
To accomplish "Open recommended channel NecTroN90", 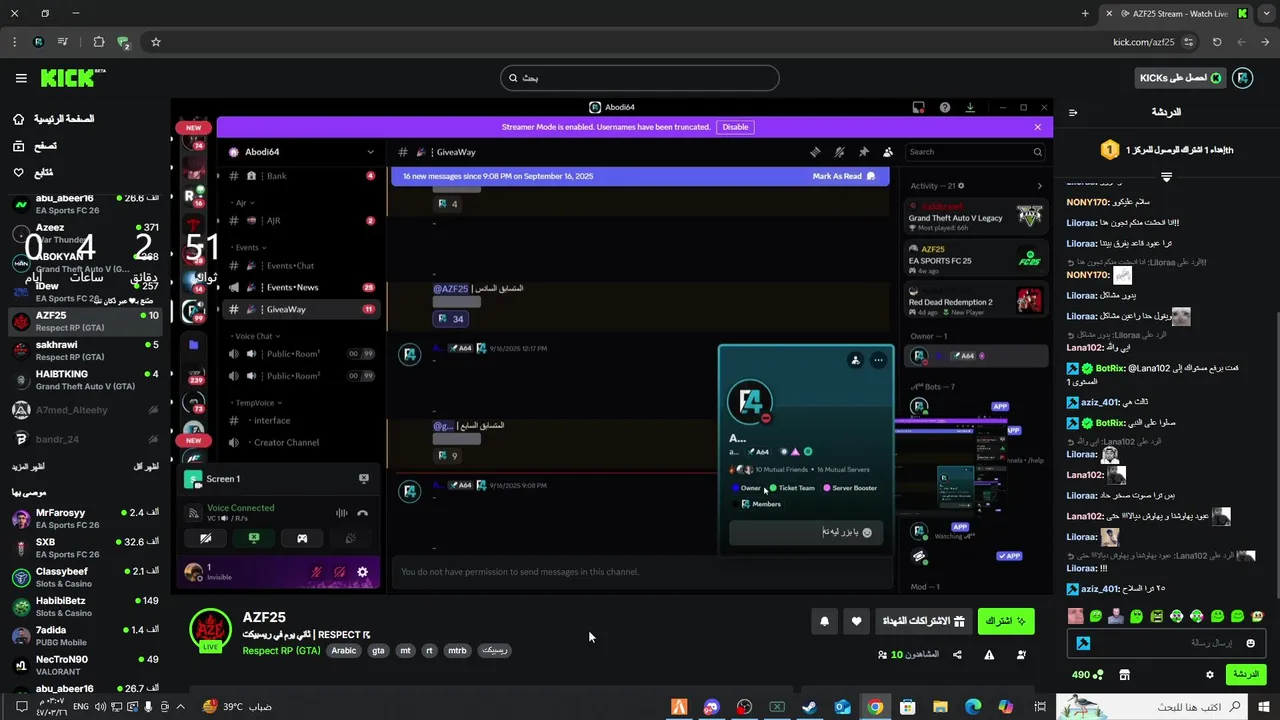I will pyautogui.click(x=85, y=665).
